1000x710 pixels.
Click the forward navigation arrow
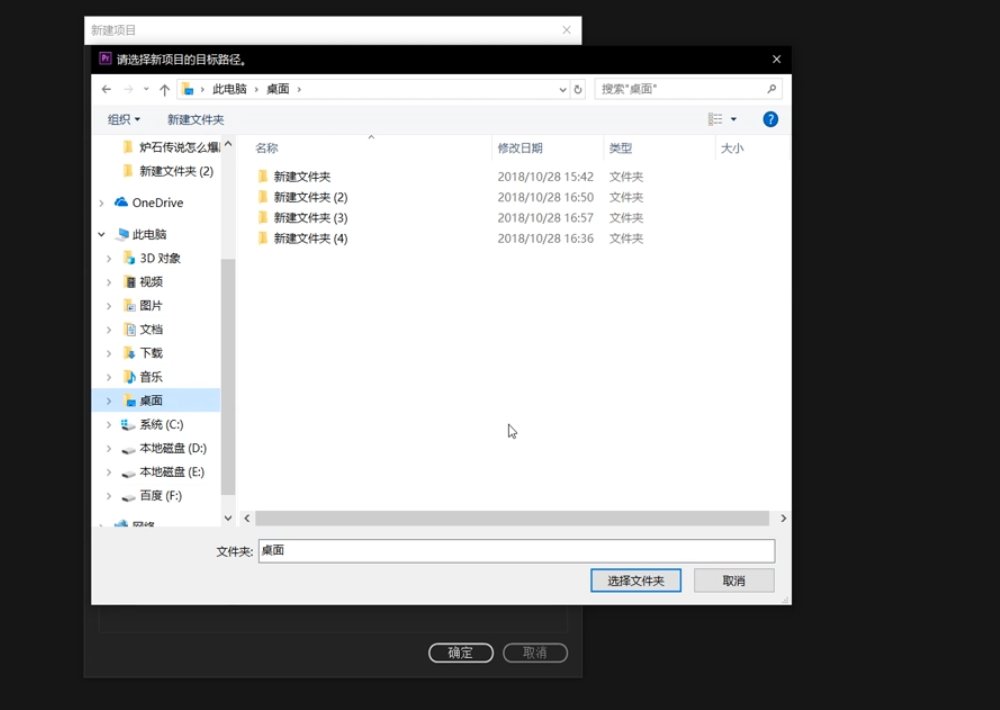pos(128,89)
